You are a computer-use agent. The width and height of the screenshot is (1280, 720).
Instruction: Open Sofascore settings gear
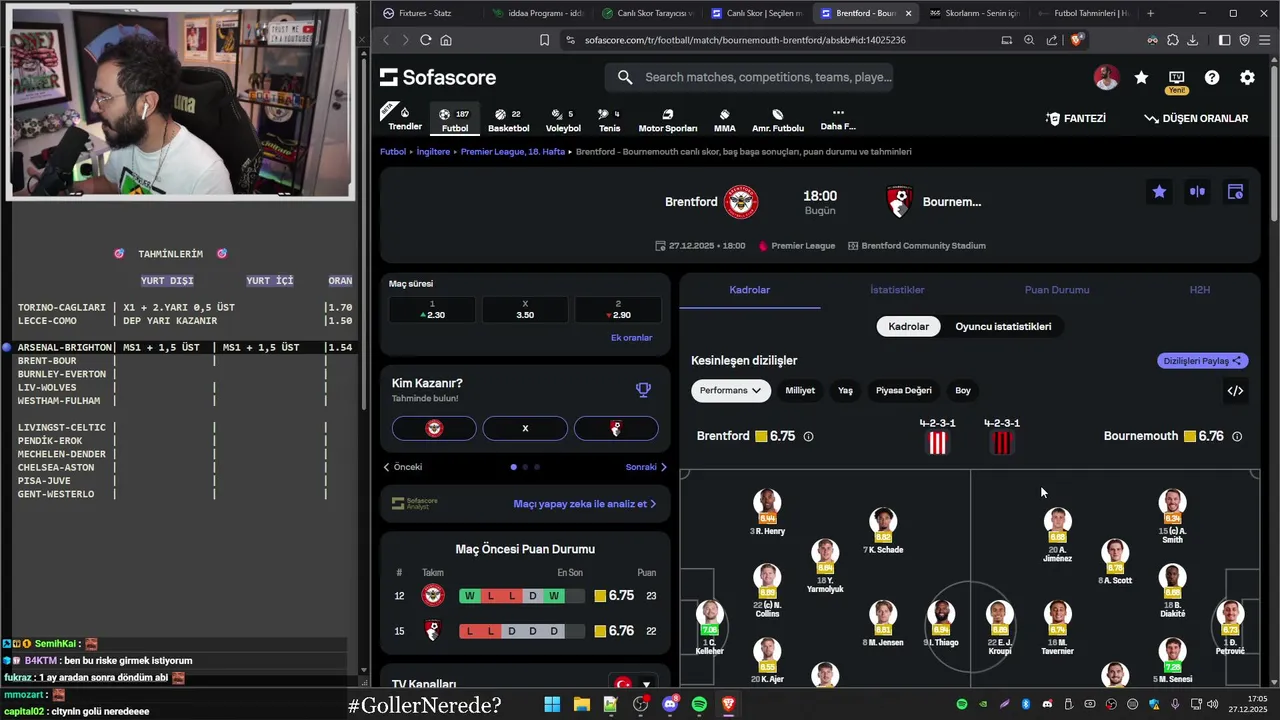click(x=1247, y=77)
